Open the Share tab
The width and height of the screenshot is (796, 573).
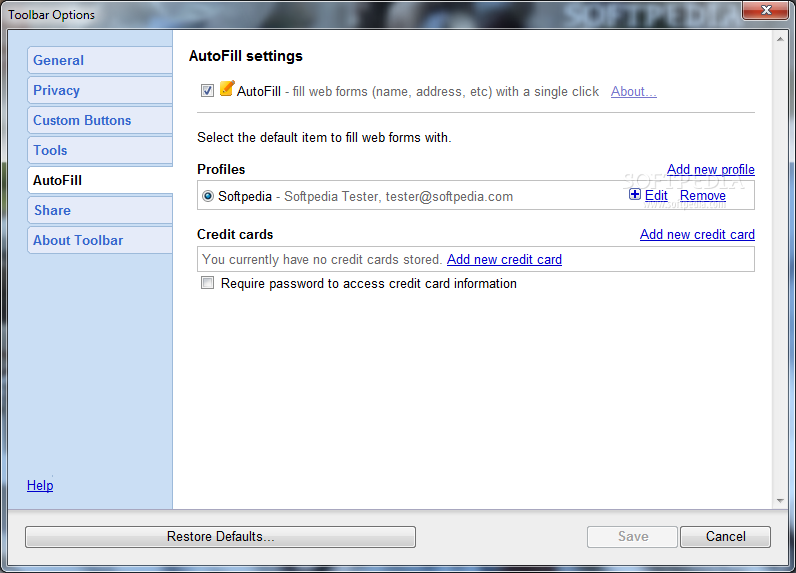(x=100, y=210)
